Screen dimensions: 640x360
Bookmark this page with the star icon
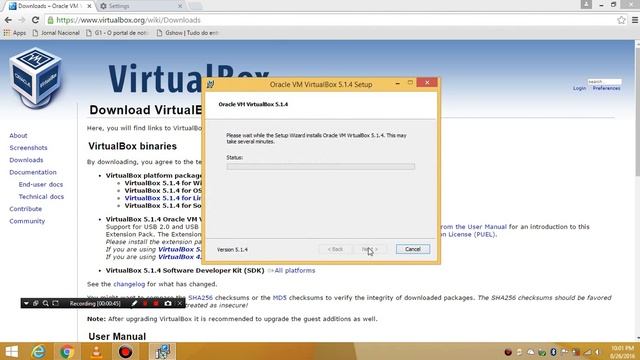[x=621, y=20]
